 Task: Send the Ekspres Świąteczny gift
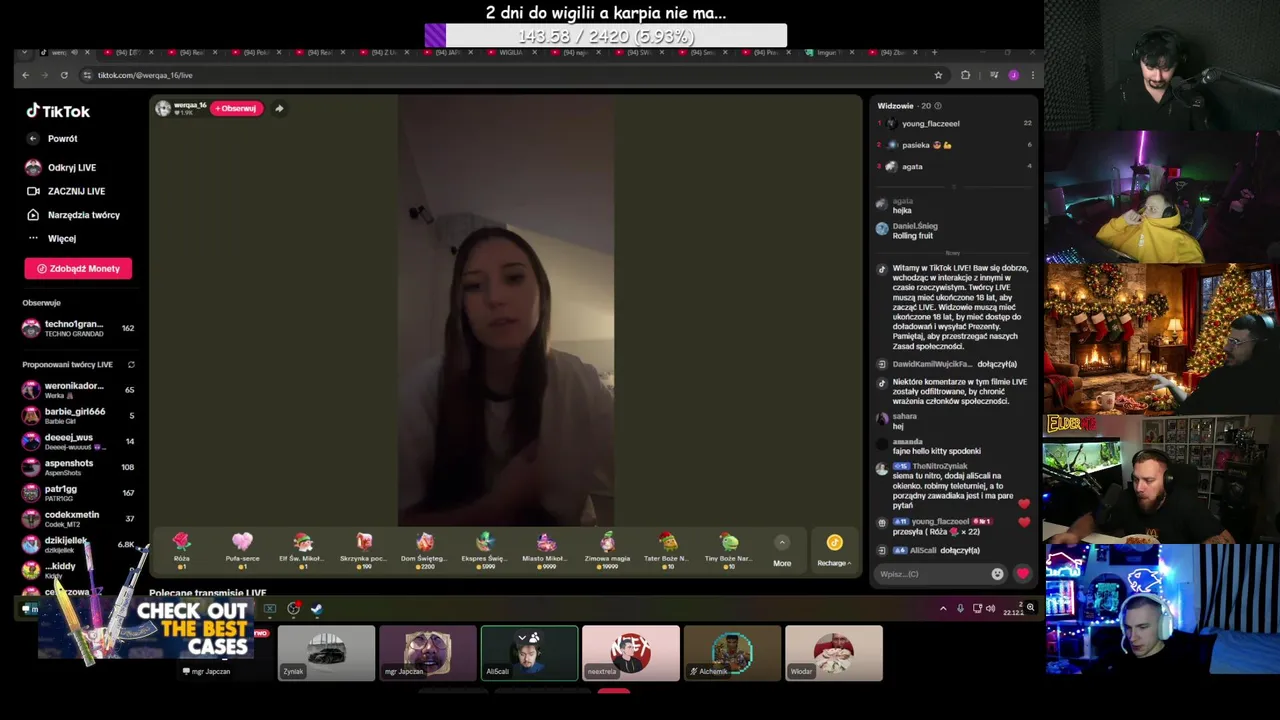click(x=485, y=551)
